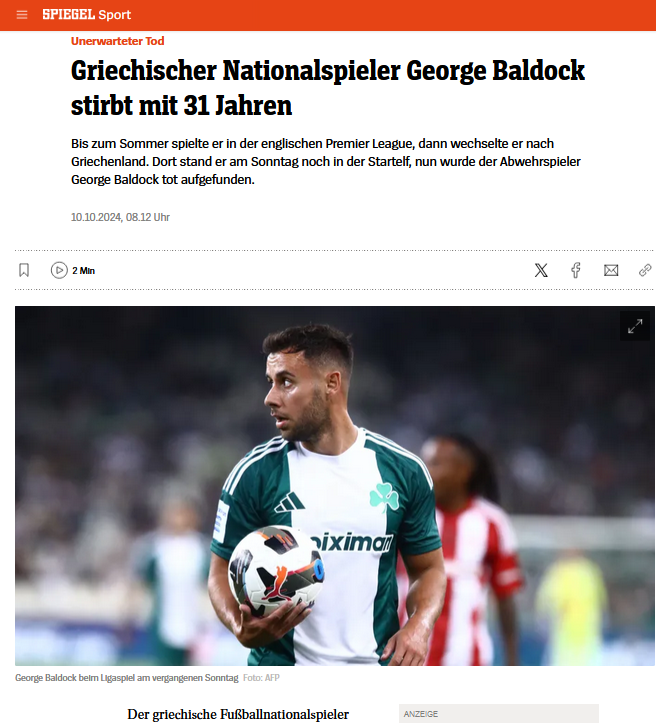The image size is (656, 723).
Task: Open the George Baldock match photo
Action: click(335, 486)
